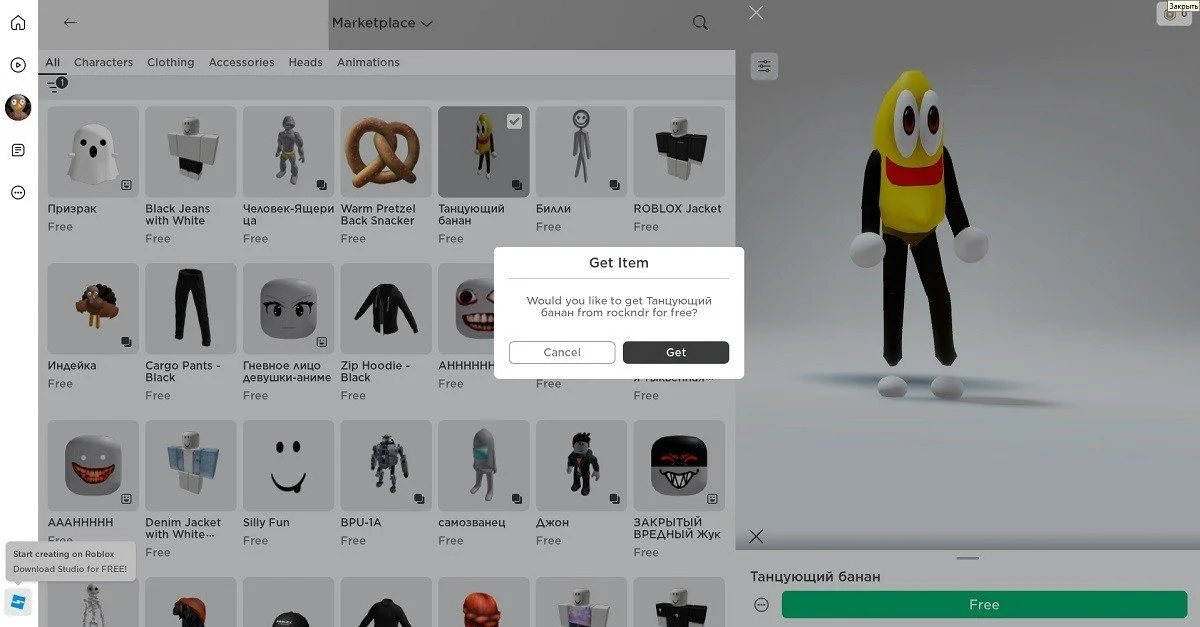This screenshot has width=1200, height=627.
Task: Select the Zip Hoodie - Black thumbnail
Action: click(386, 308)
